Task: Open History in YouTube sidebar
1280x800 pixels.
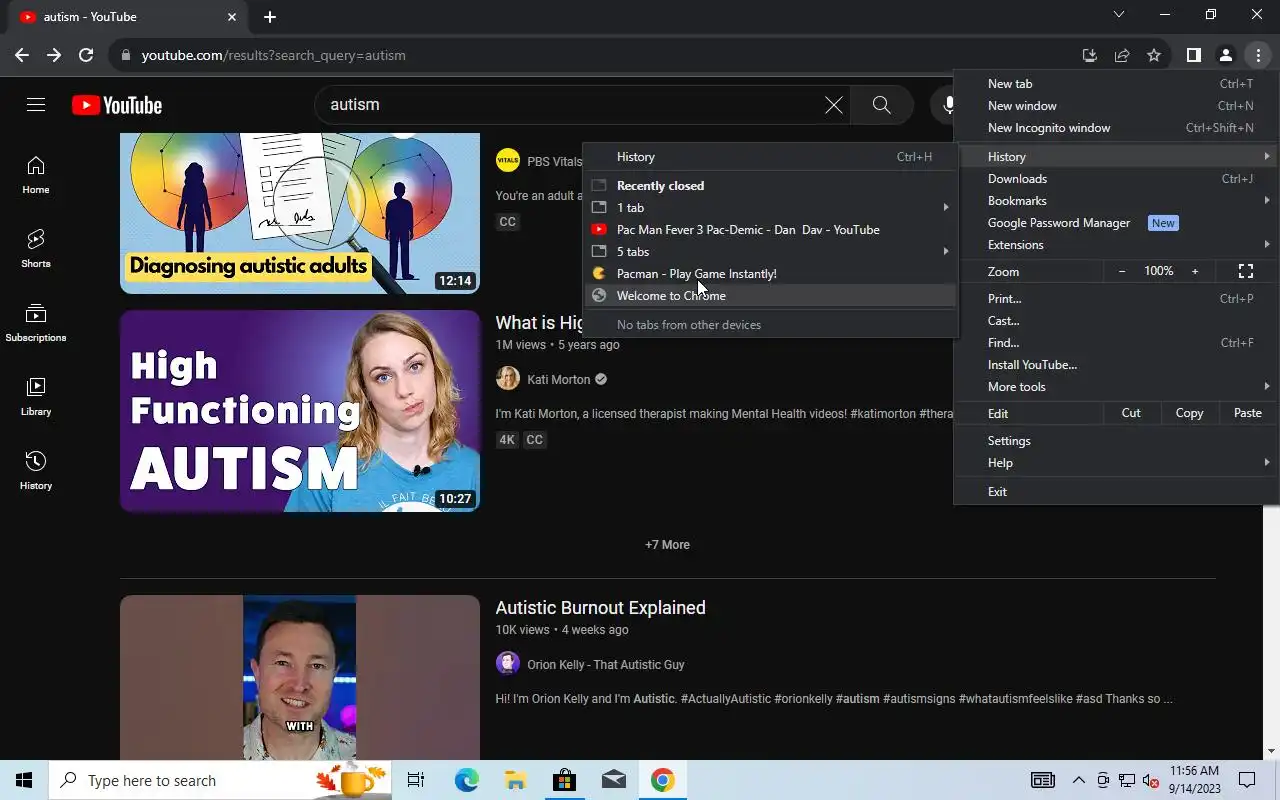Action: (36, 471)
